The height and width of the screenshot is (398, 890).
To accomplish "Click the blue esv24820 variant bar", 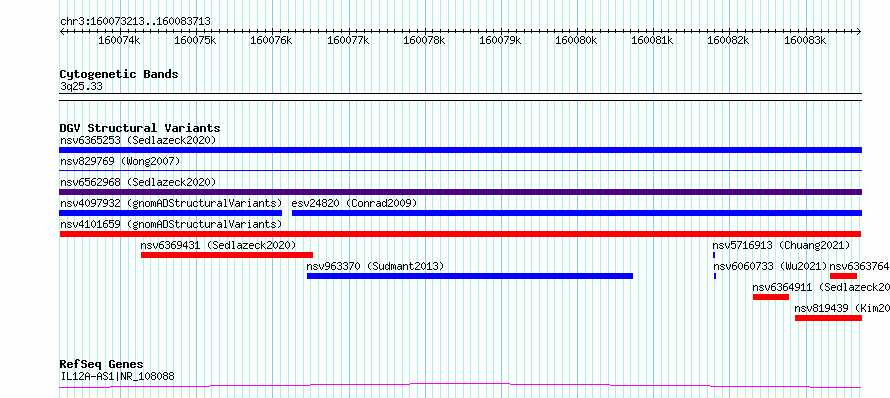I will 577,213.
